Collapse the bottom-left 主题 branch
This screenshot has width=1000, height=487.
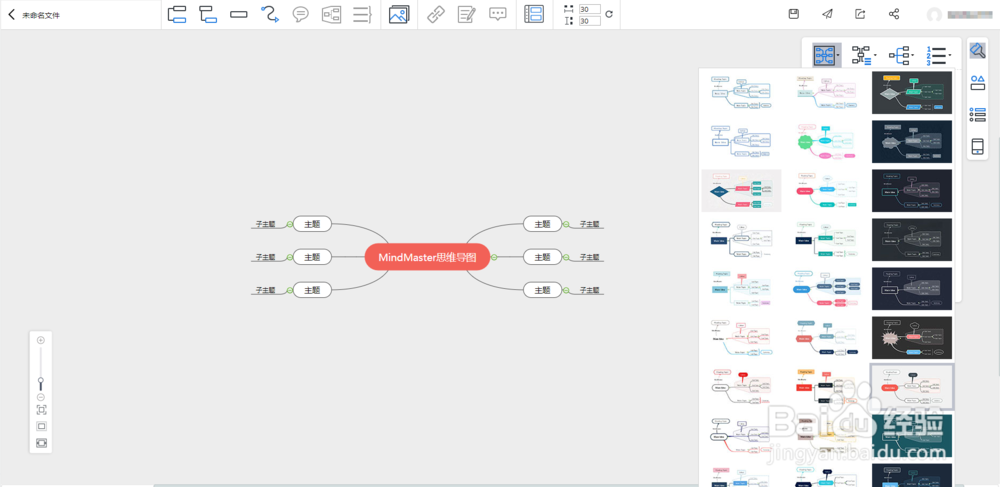coord(290,290)
